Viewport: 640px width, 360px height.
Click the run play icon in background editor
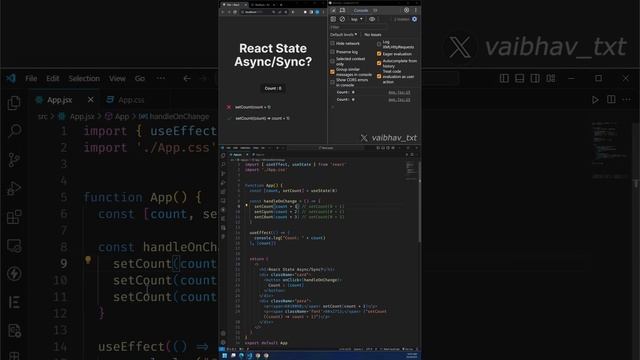click(595, 100)
